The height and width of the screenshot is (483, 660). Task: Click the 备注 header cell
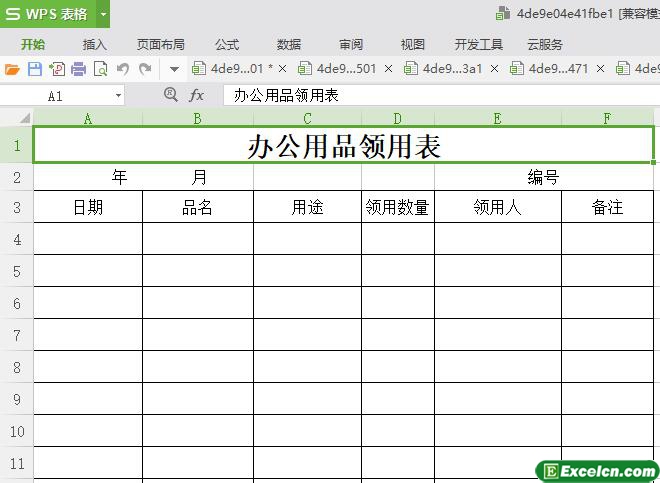tap(607, 207)
